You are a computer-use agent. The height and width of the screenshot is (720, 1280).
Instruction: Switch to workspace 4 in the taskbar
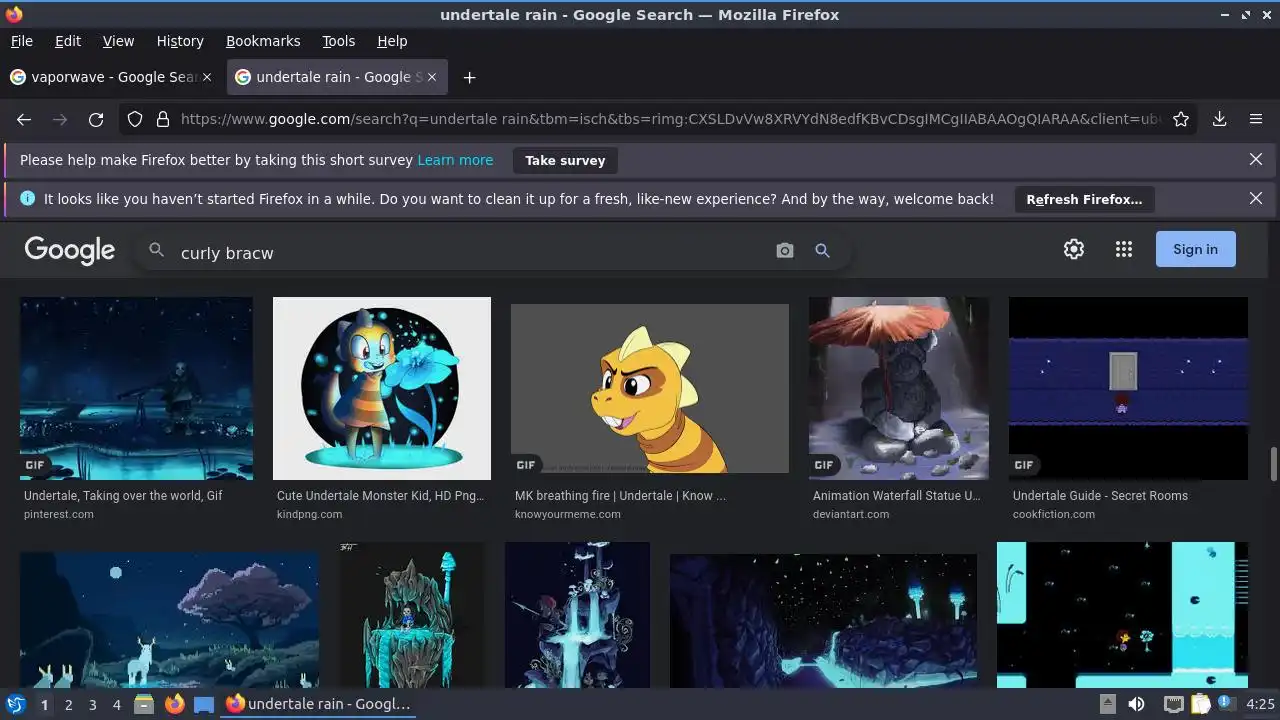click(x=116, y=704)
